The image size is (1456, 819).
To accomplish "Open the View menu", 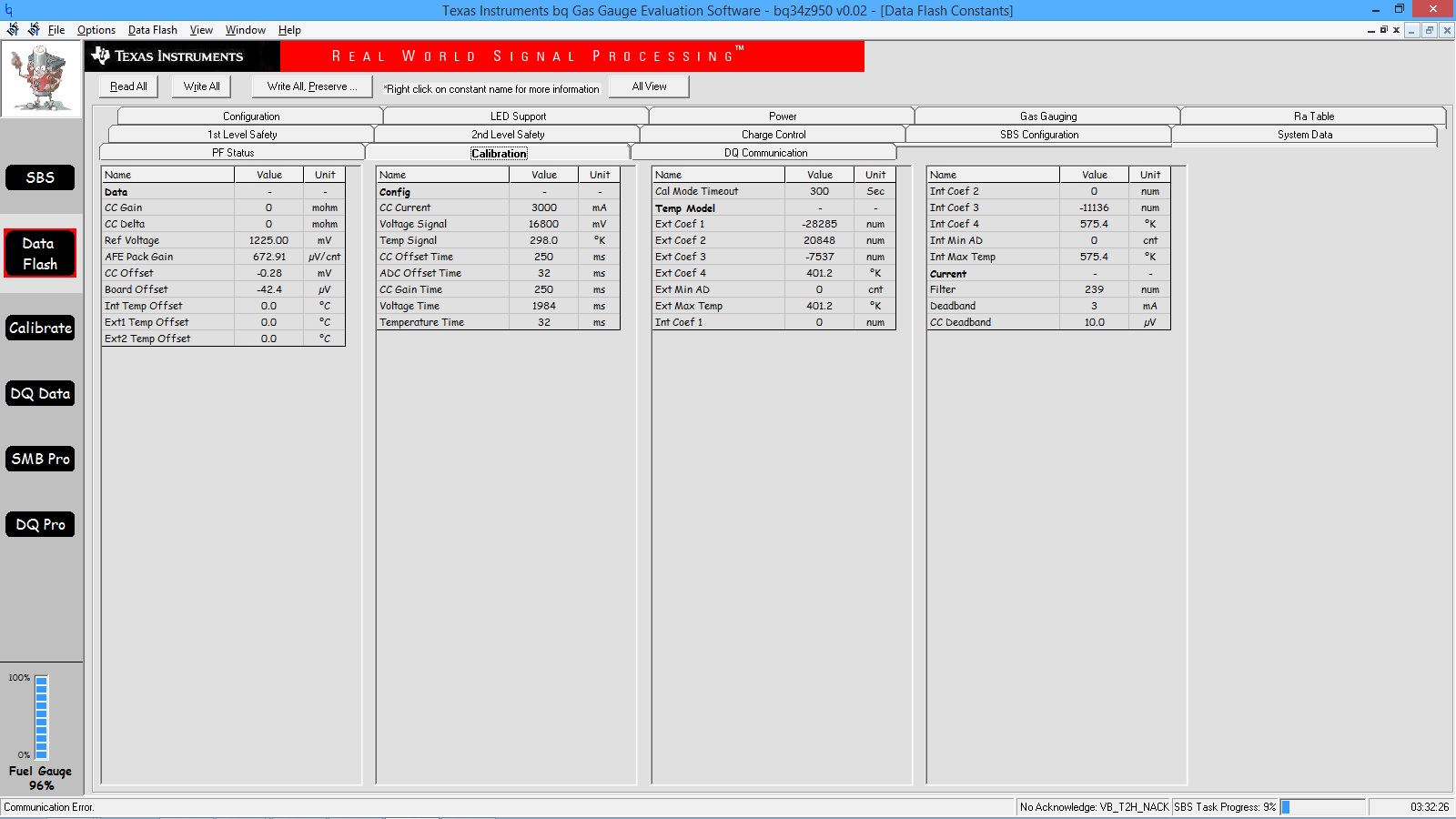I will 201,30.
